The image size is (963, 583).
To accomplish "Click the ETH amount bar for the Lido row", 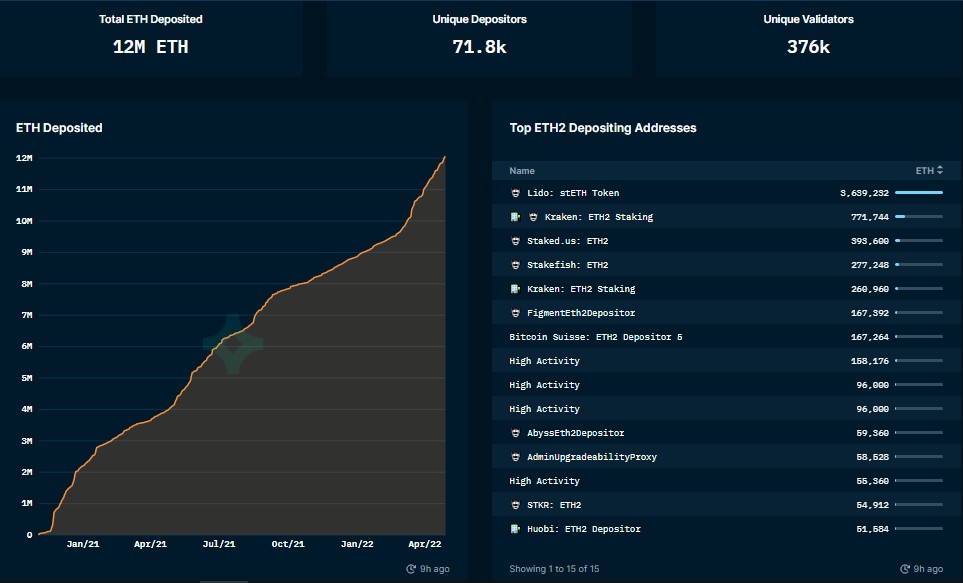I will click(x=918, y=193).
